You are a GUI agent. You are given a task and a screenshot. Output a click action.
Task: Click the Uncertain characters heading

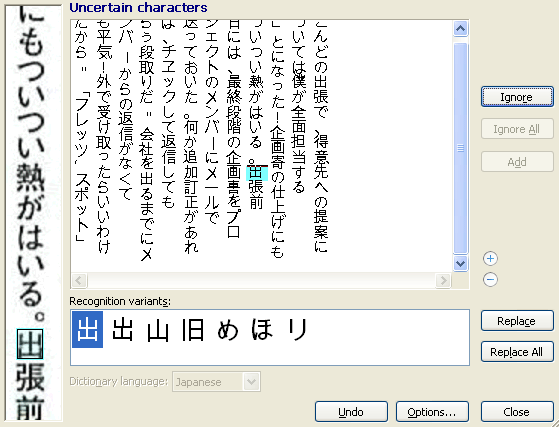(x=138, y=7)
